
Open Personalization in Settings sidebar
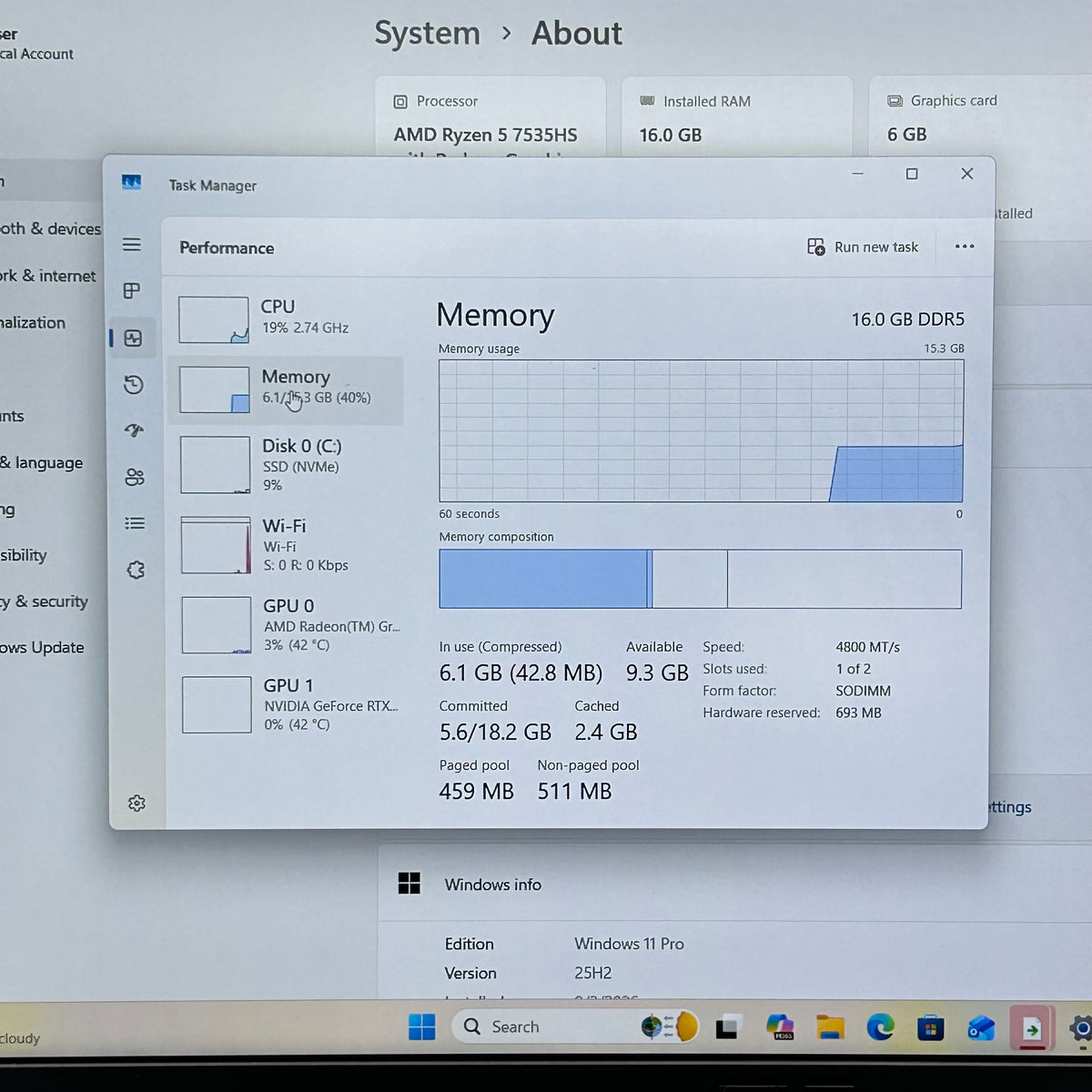tap(33, 322)
